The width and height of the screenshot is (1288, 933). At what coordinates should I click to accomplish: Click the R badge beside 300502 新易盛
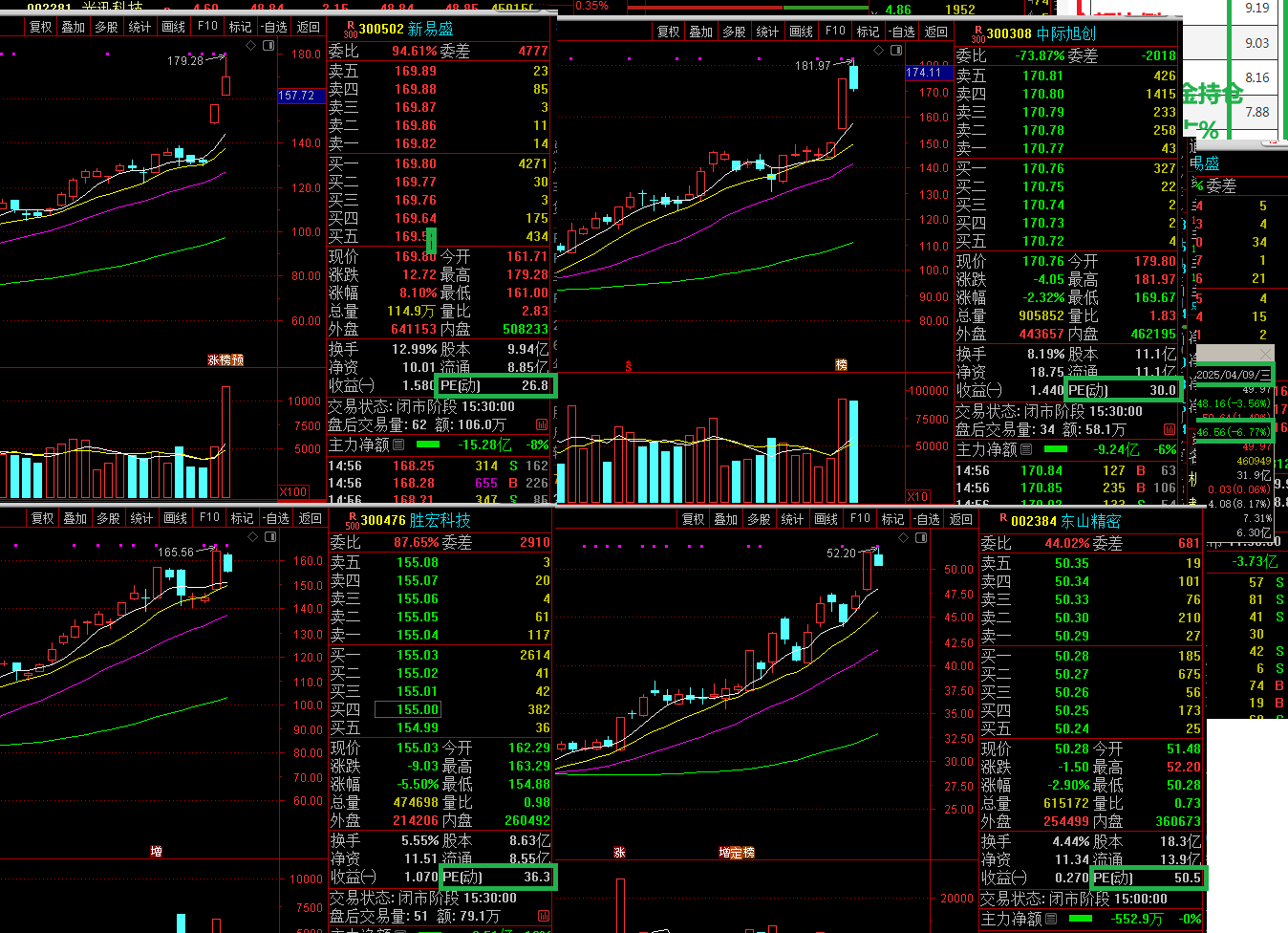(351, 29)
